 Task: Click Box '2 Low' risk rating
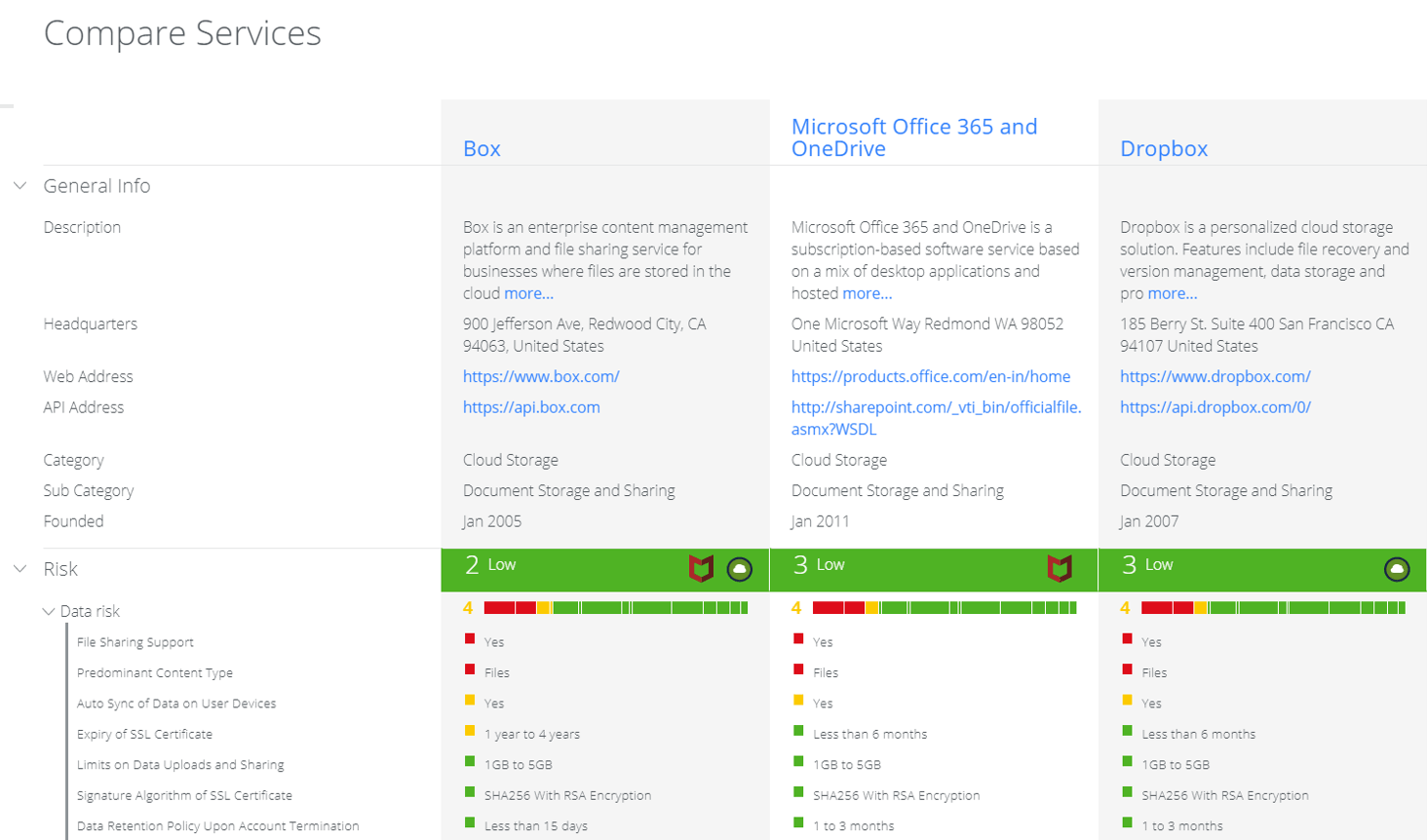(x=490, y=565)
